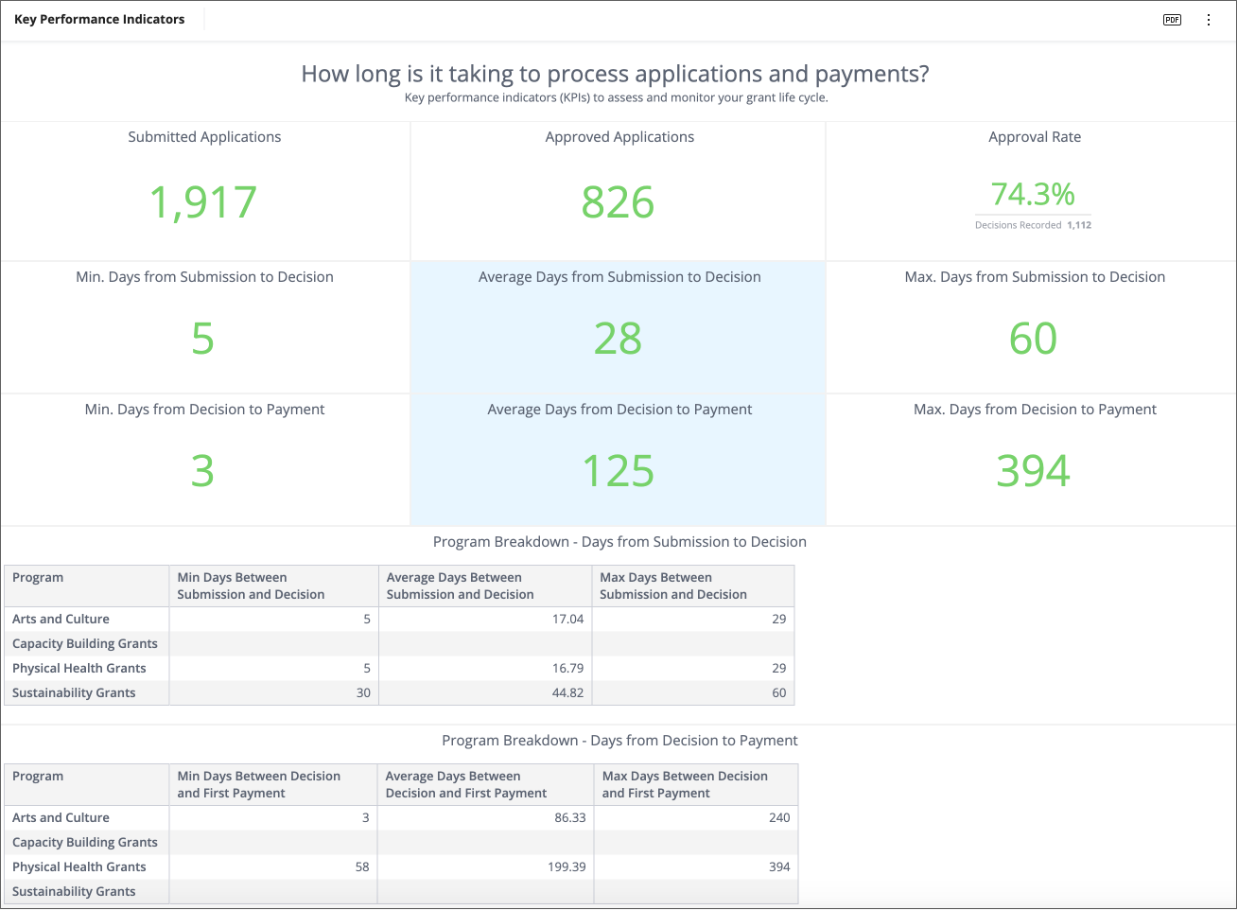Click the Average Days from Decision to Payment tile
The image size is (1237, 910).
click(618, 460)
